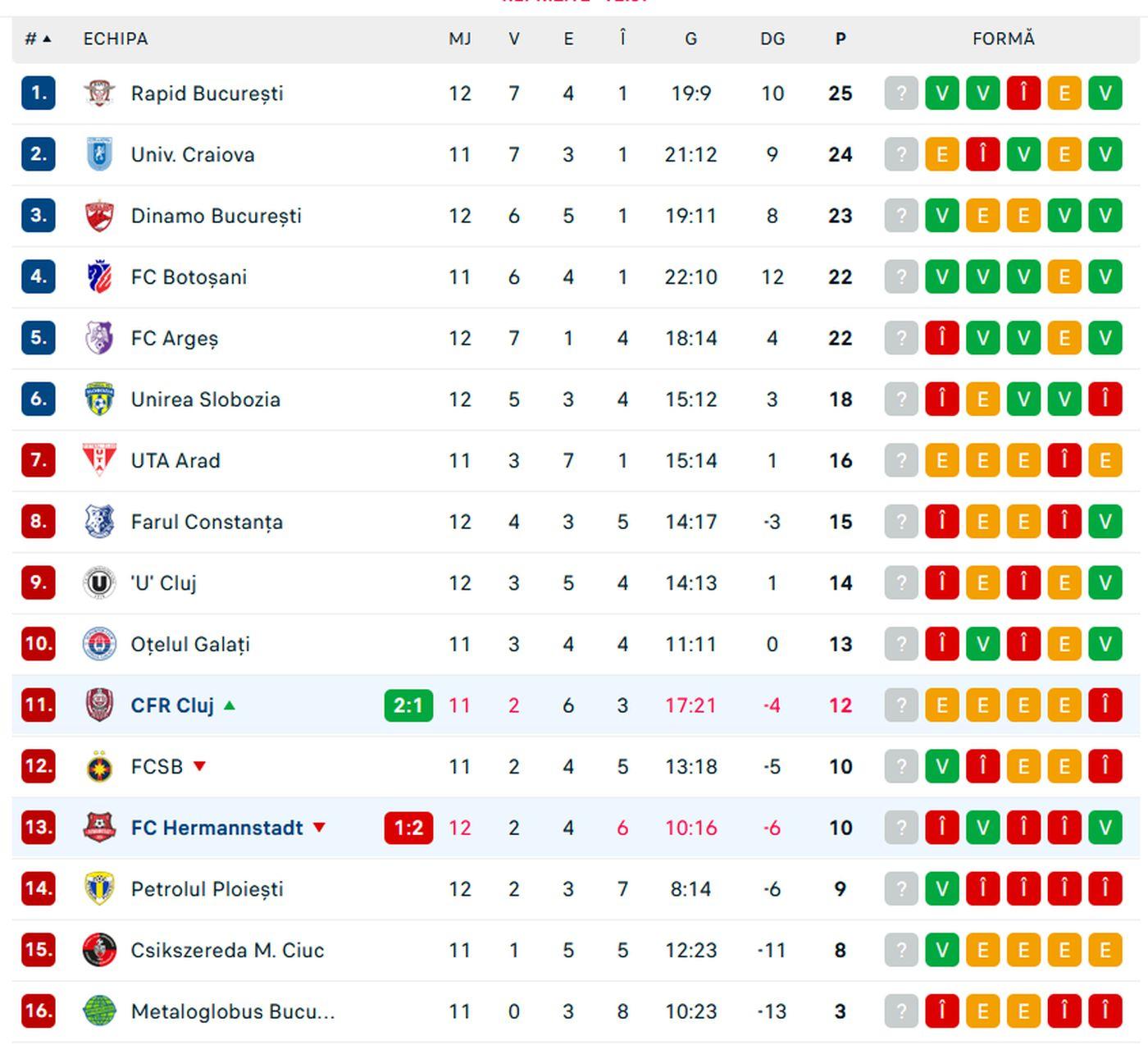
Task: Click the FC Botoșani crest icon
Action: coord(99,277)
